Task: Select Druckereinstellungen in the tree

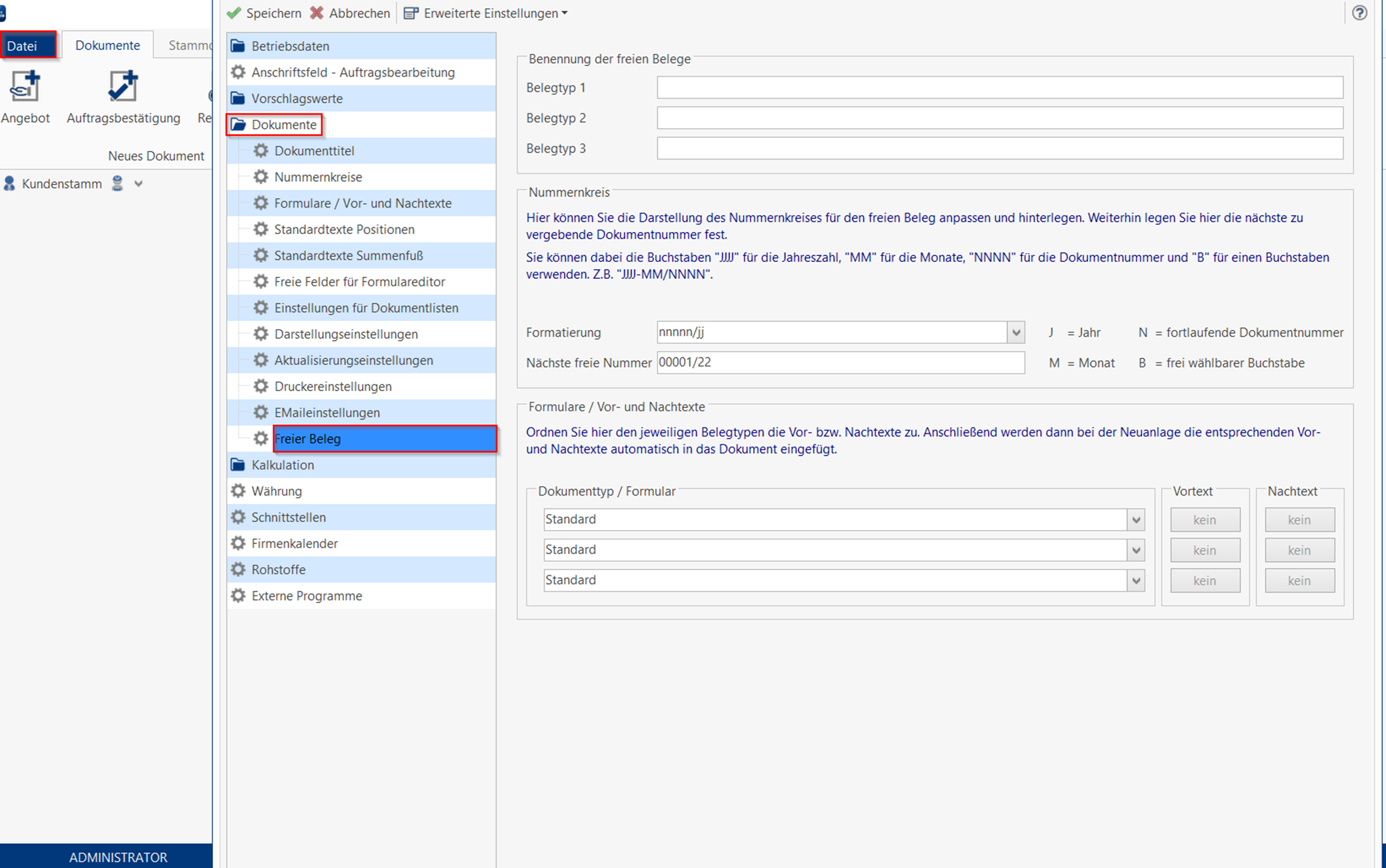Action: pos(332,386)
